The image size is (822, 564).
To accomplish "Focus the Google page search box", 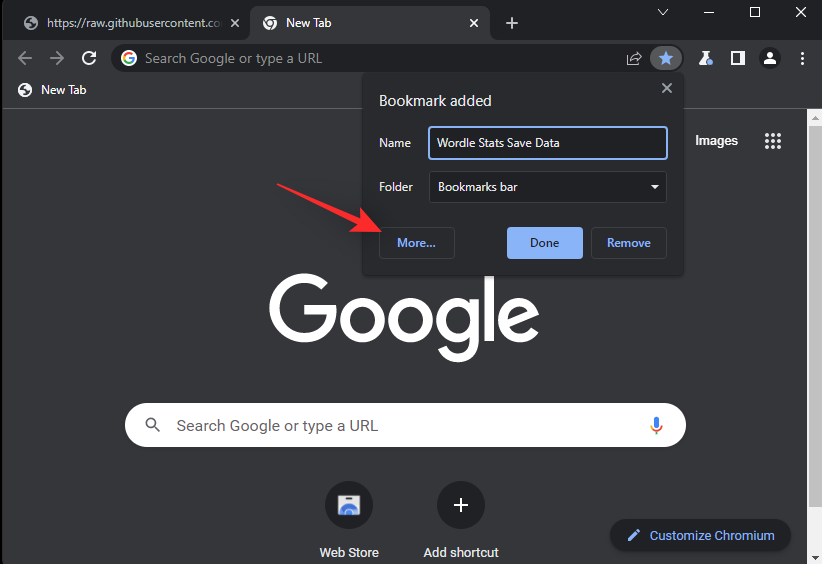I will pos(405,425).
